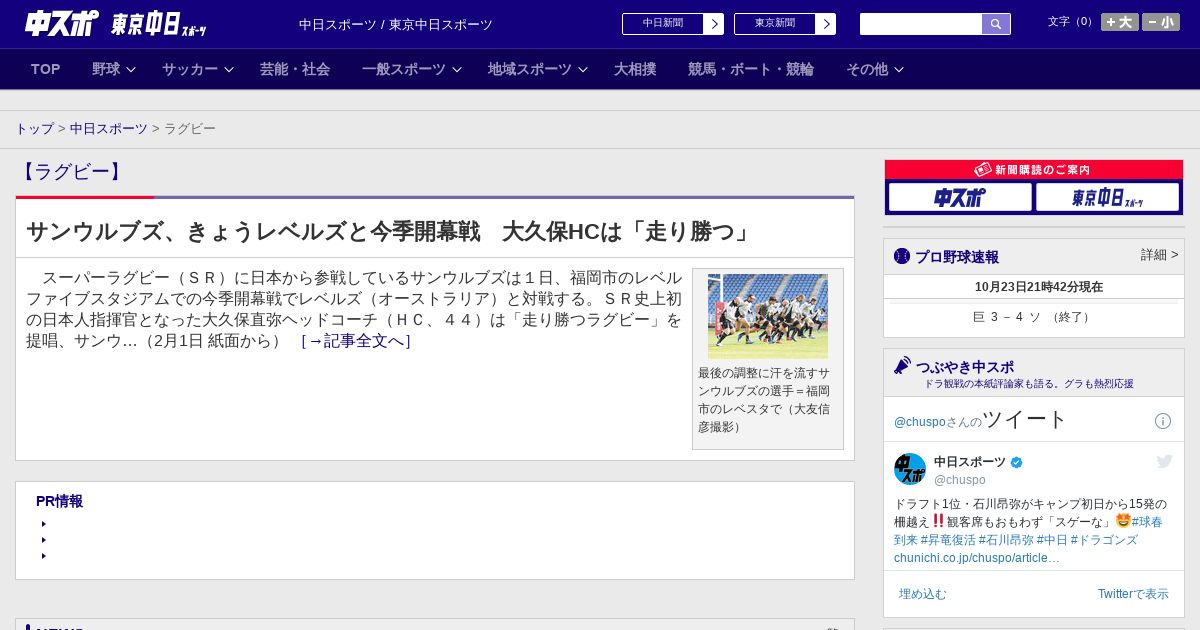Click Twitter info circle icon

tap(1163, 421)
